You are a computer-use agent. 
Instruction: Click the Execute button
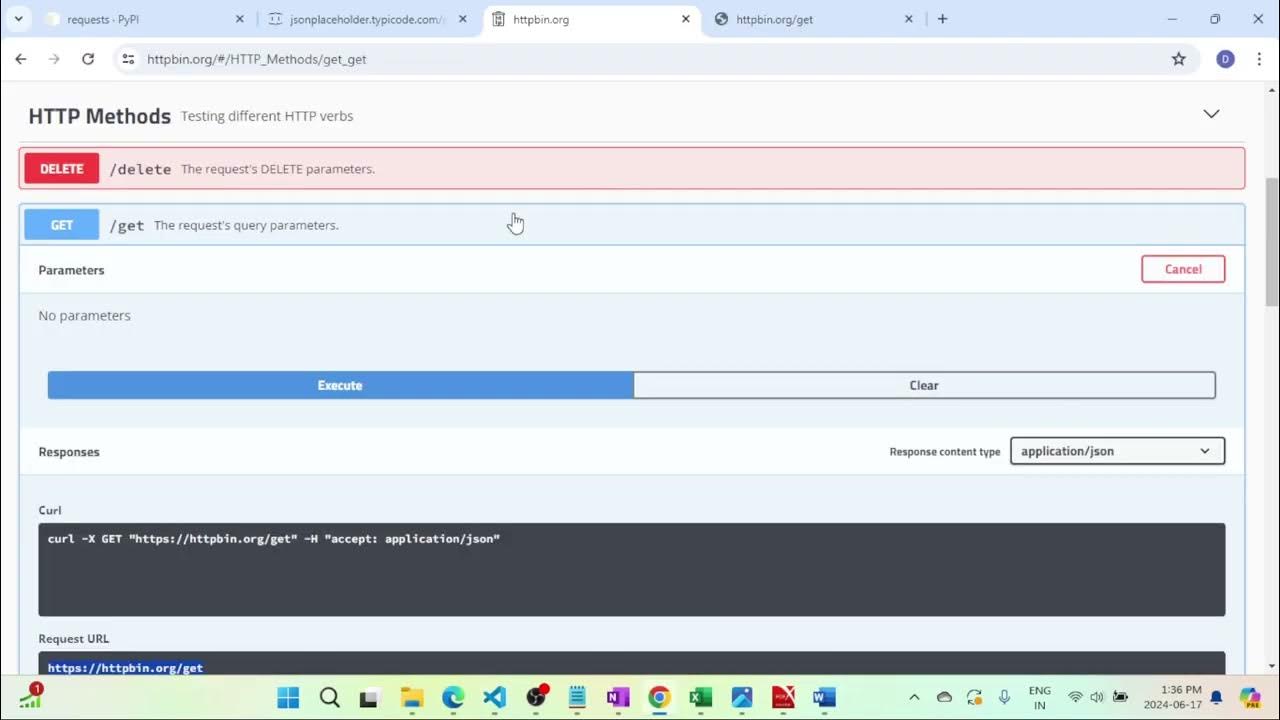(x=340, y=385)
